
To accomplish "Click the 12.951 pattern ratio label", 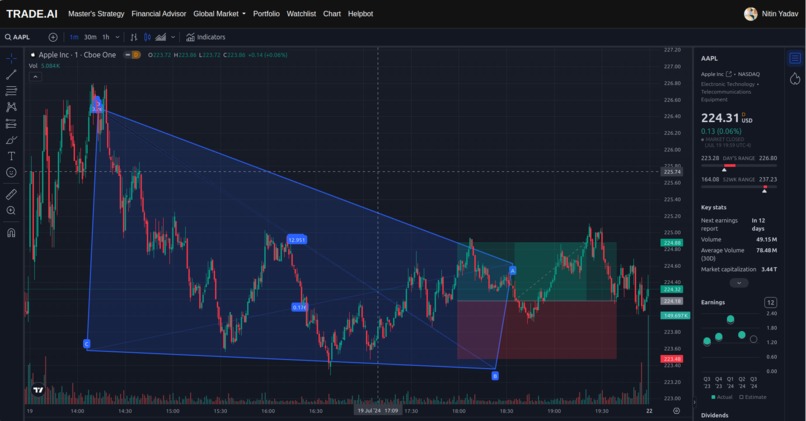I will (x=297, y=240).
